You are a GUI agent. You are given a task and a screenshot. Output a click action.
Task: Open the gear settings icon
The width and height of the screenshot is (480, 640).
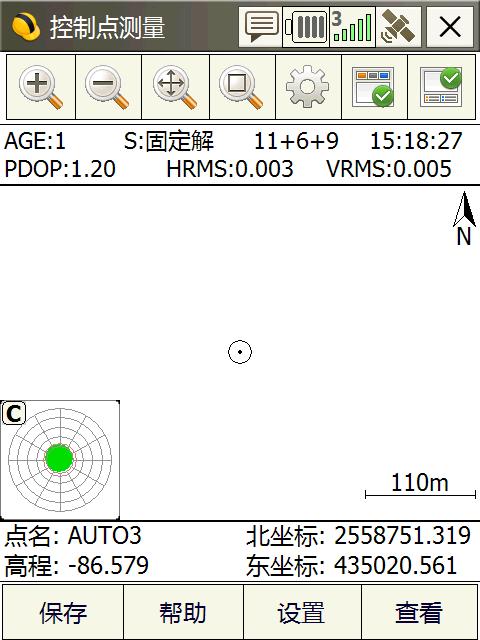click(x=308, y=87)
